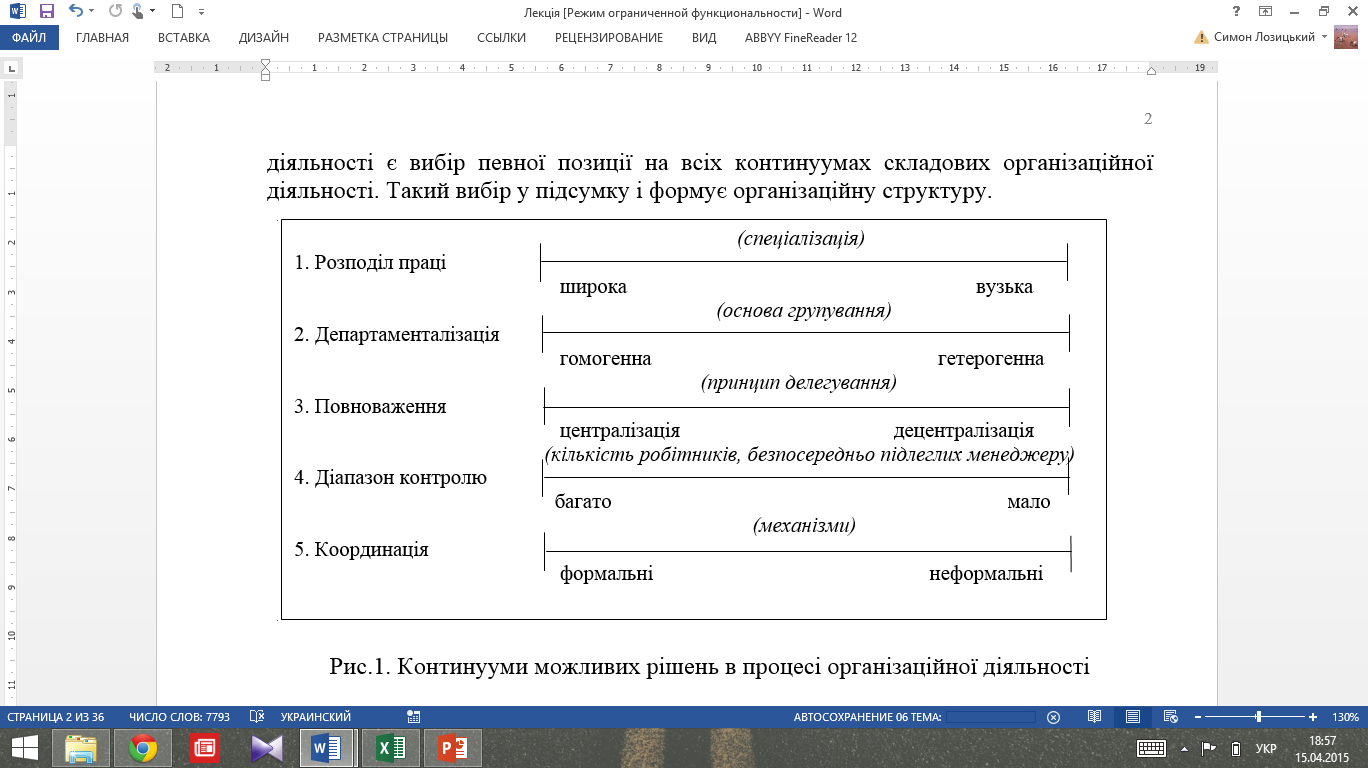
Task: Toggle Touch/Mouse mode icon
Action: [137, 12]
